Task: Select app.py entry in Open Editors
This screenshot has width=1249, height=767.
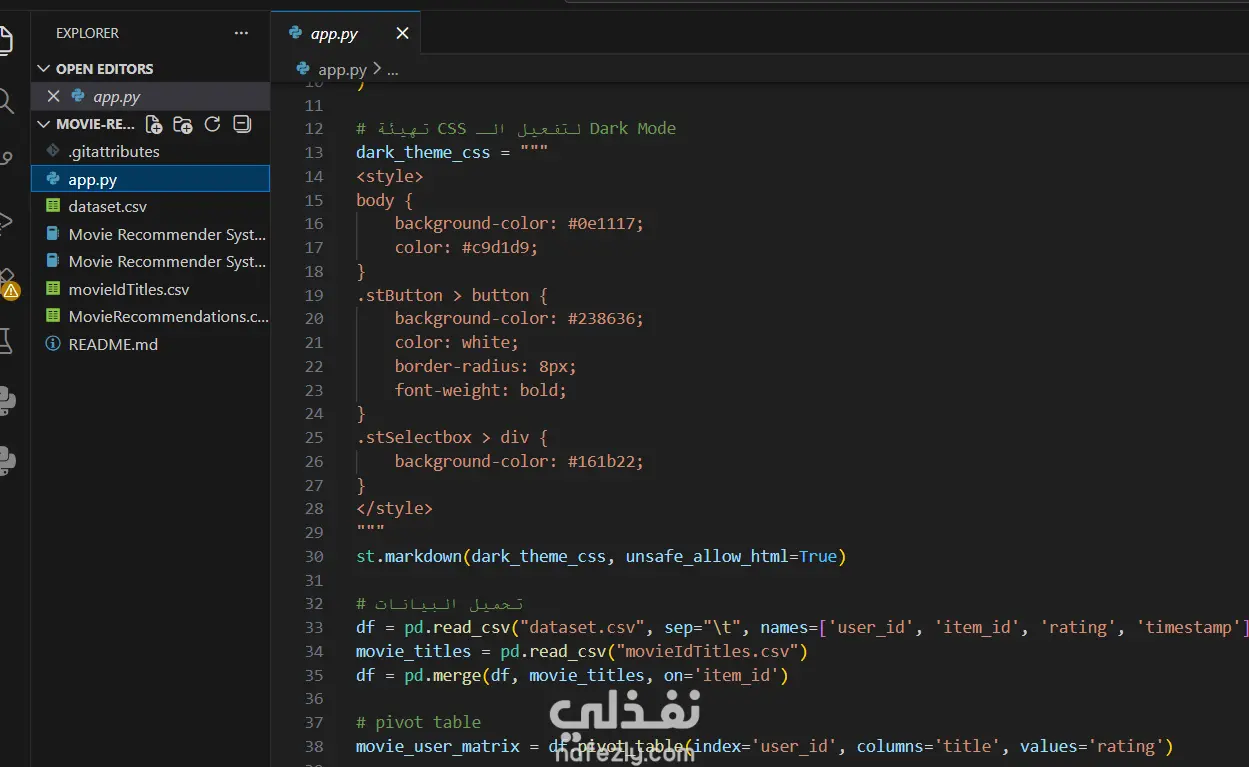Action: click(x=150, y=97)
